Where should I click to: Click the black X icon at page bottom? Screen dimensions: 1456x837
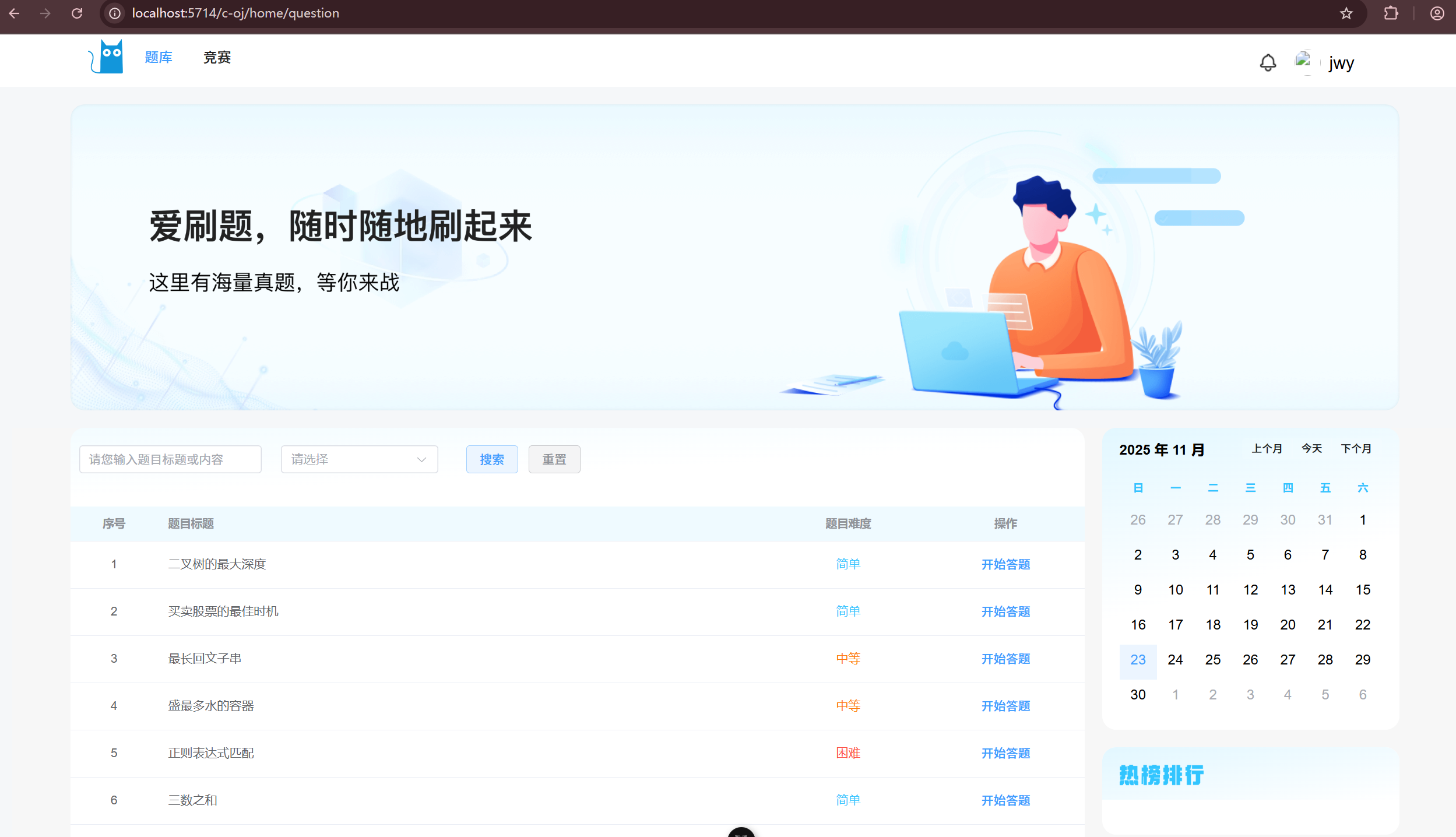click(741, 833)
